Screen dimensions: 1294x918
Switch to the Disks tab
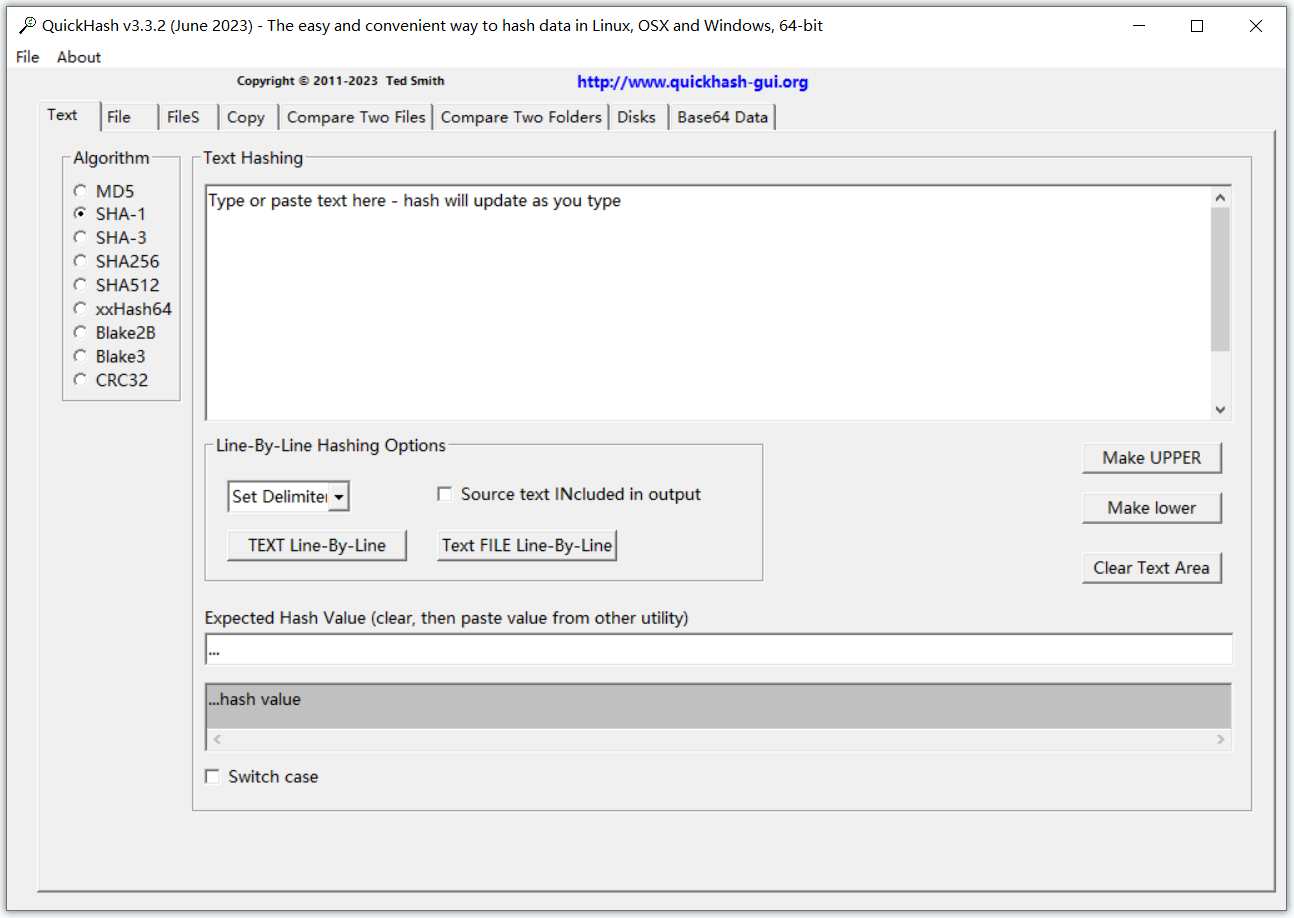point(637,117)
